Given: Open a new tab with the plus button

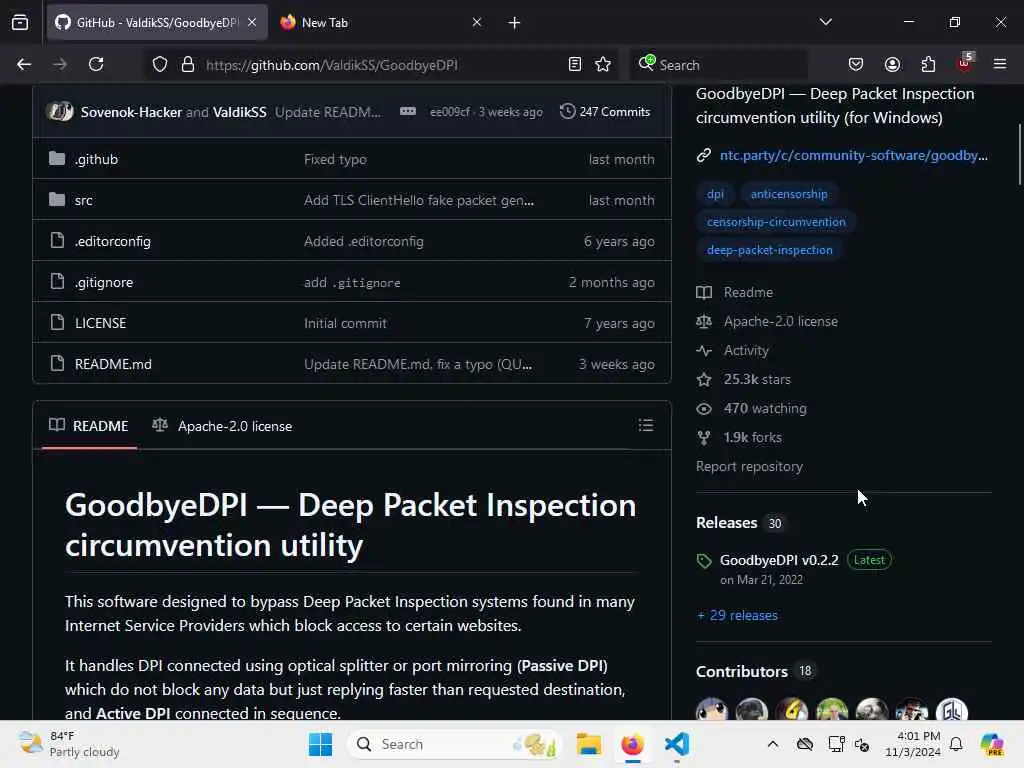Looking at the screenshot, I should point(515,23).
